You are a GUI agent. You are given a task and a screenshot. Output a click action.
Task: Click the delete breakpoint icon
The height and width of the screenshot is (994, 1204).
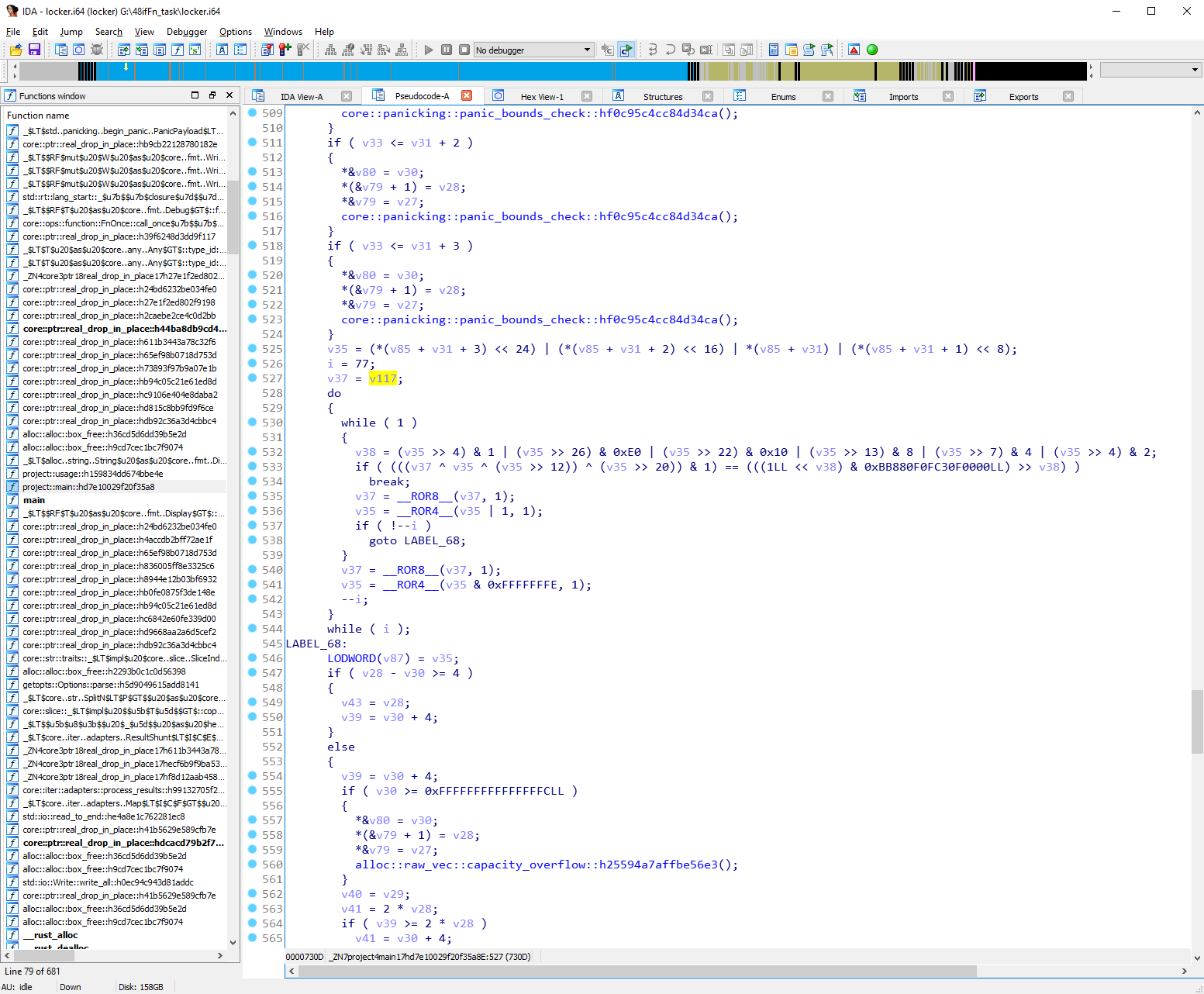pyautogui.click(x=303, y=50)
